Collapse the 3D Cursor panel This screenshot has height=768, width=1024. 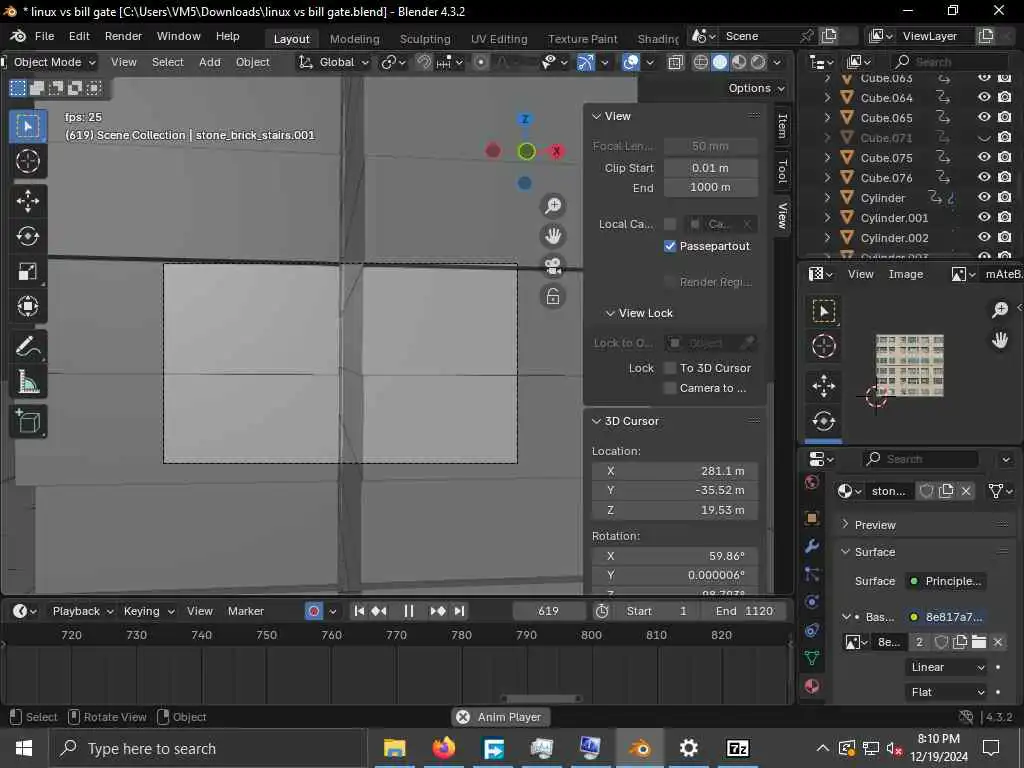click(596, 421)
